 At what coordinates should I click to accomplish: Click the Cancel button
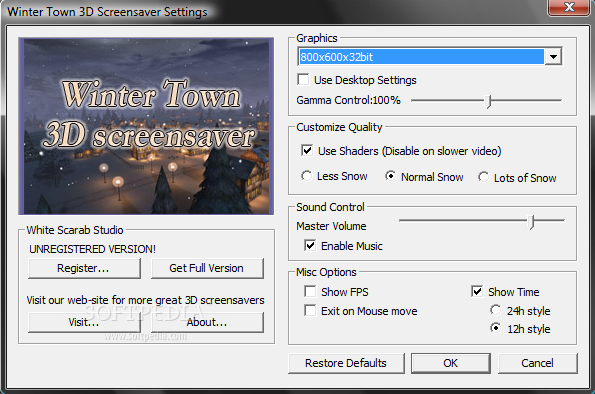[x=537, y=363]
